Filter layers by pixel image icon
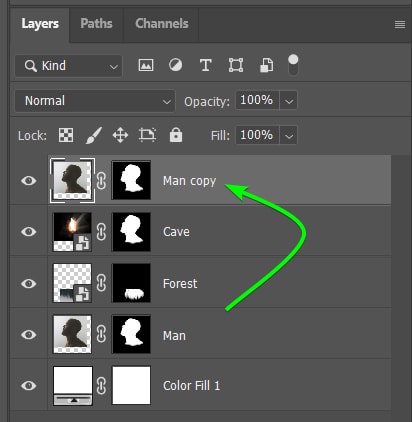The width and height of the screenshot is (412, 422). (x=146, y=65)
